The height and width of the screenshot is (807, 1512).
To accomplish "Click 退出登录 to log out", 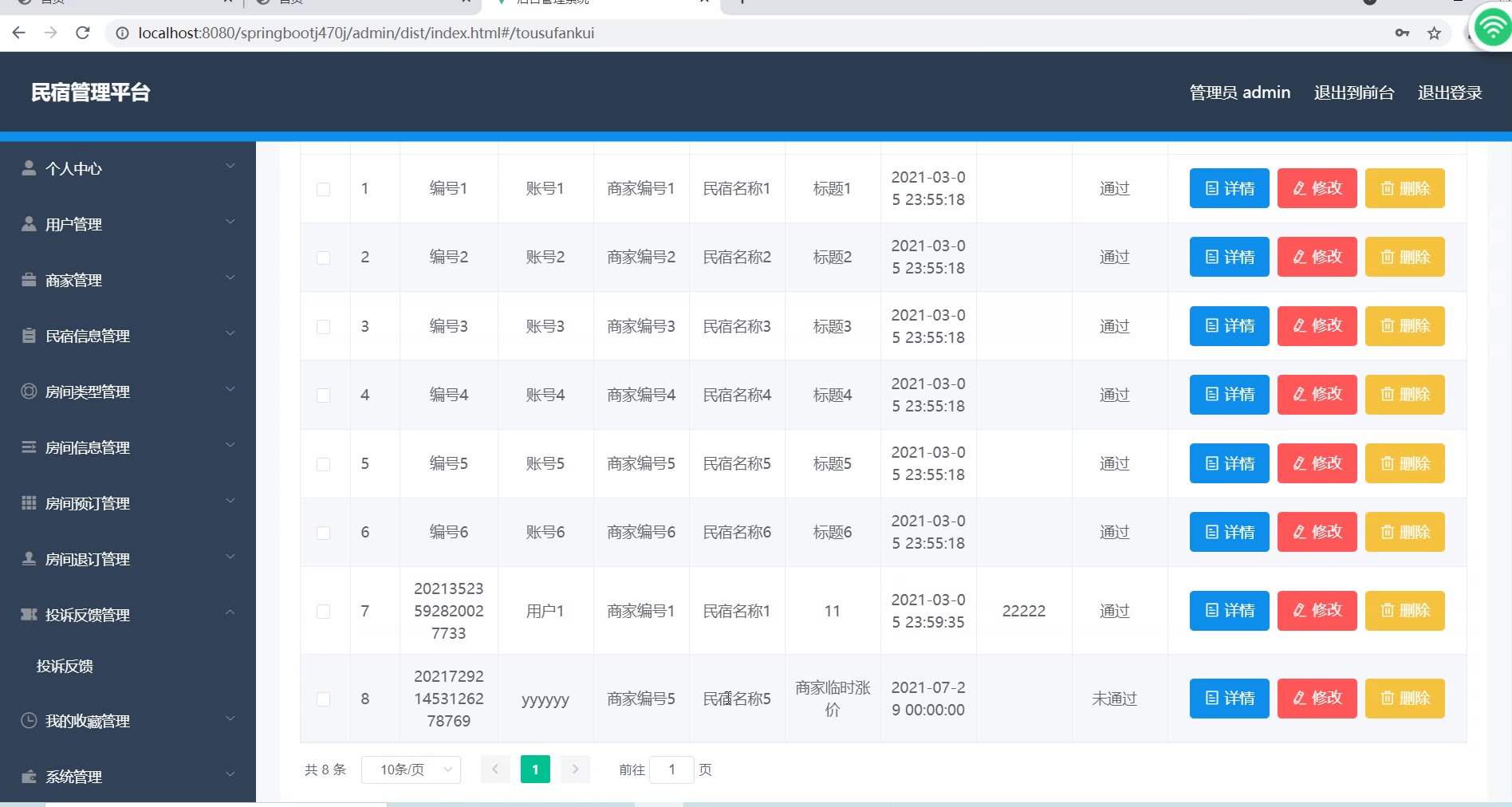I will click(x=1450, y=93).
